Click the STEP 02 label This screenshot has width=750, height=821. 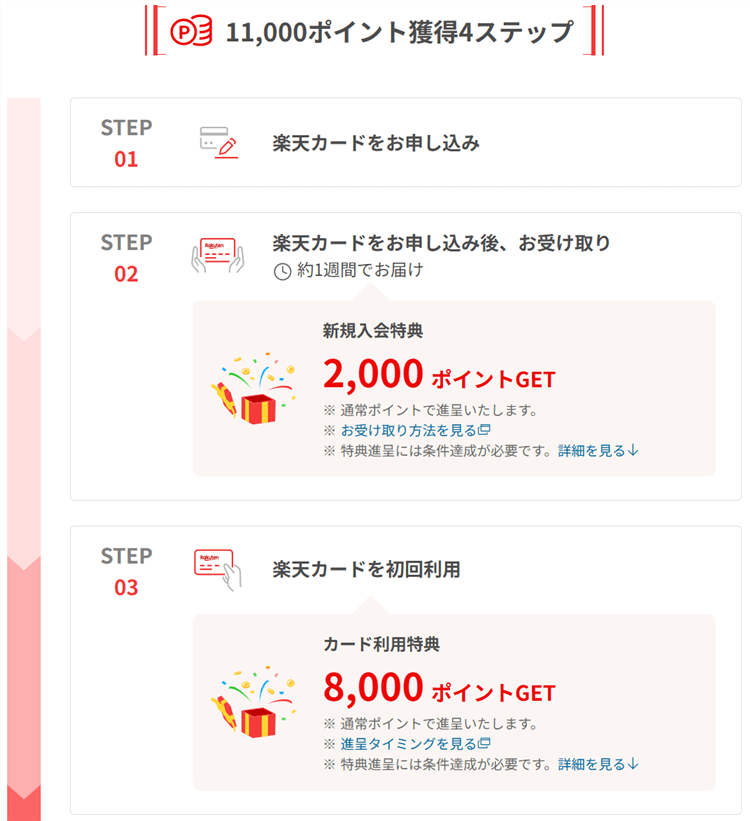pos(126,258)
